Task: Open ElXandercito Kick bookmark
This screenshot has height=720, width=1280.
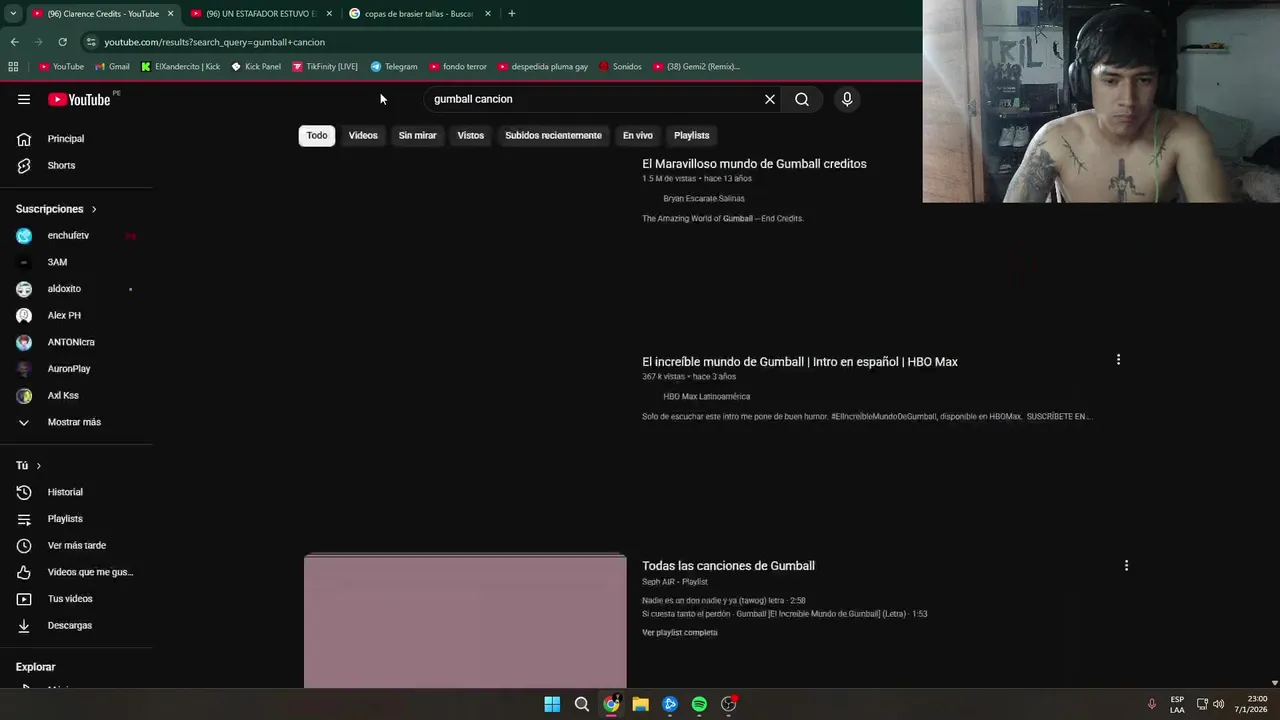Action: [x=180, y=67]
